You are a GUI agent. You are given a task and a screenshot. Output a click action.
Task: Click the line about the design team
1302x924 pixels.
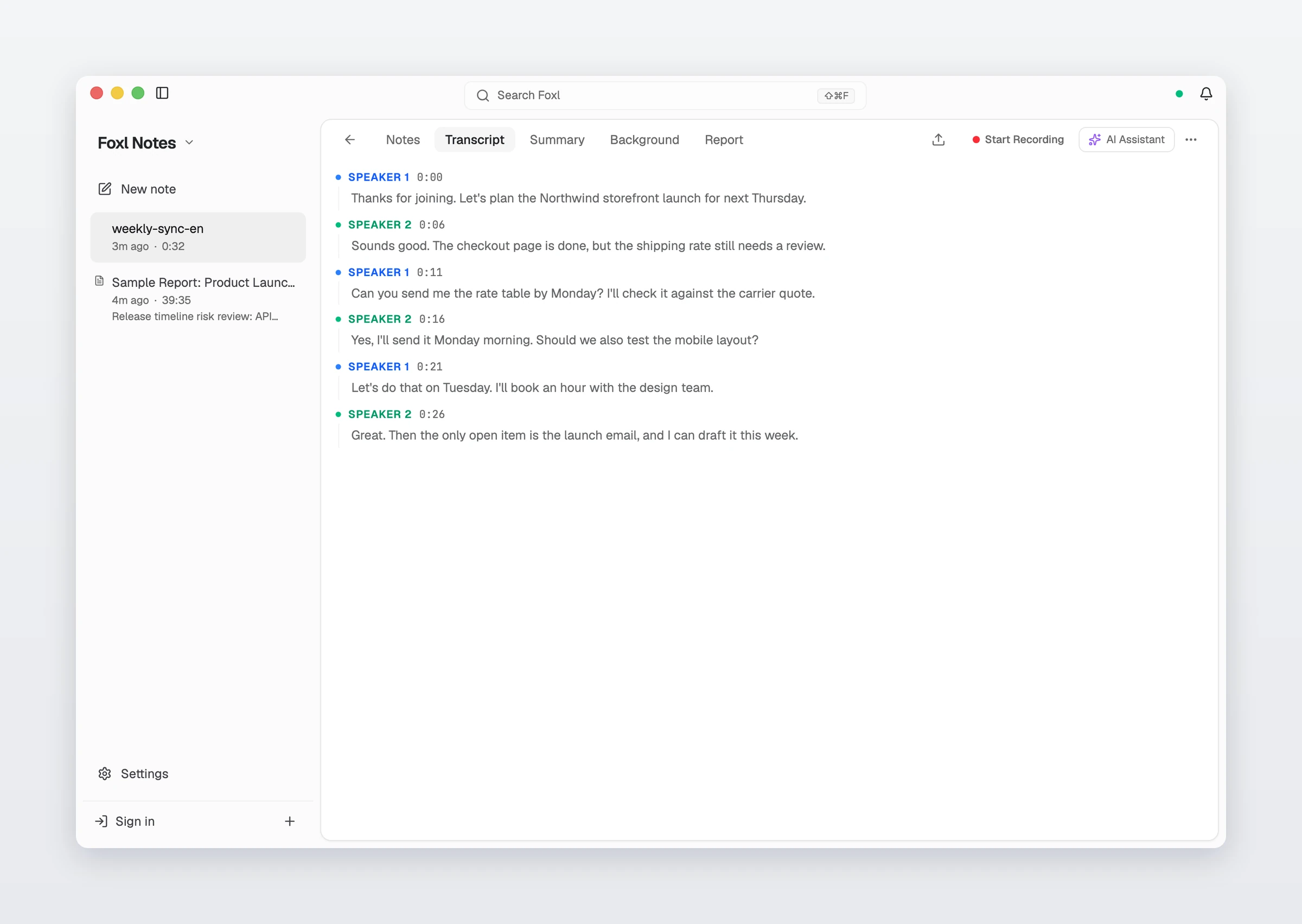pyautogui.click(x=532, y=388)
